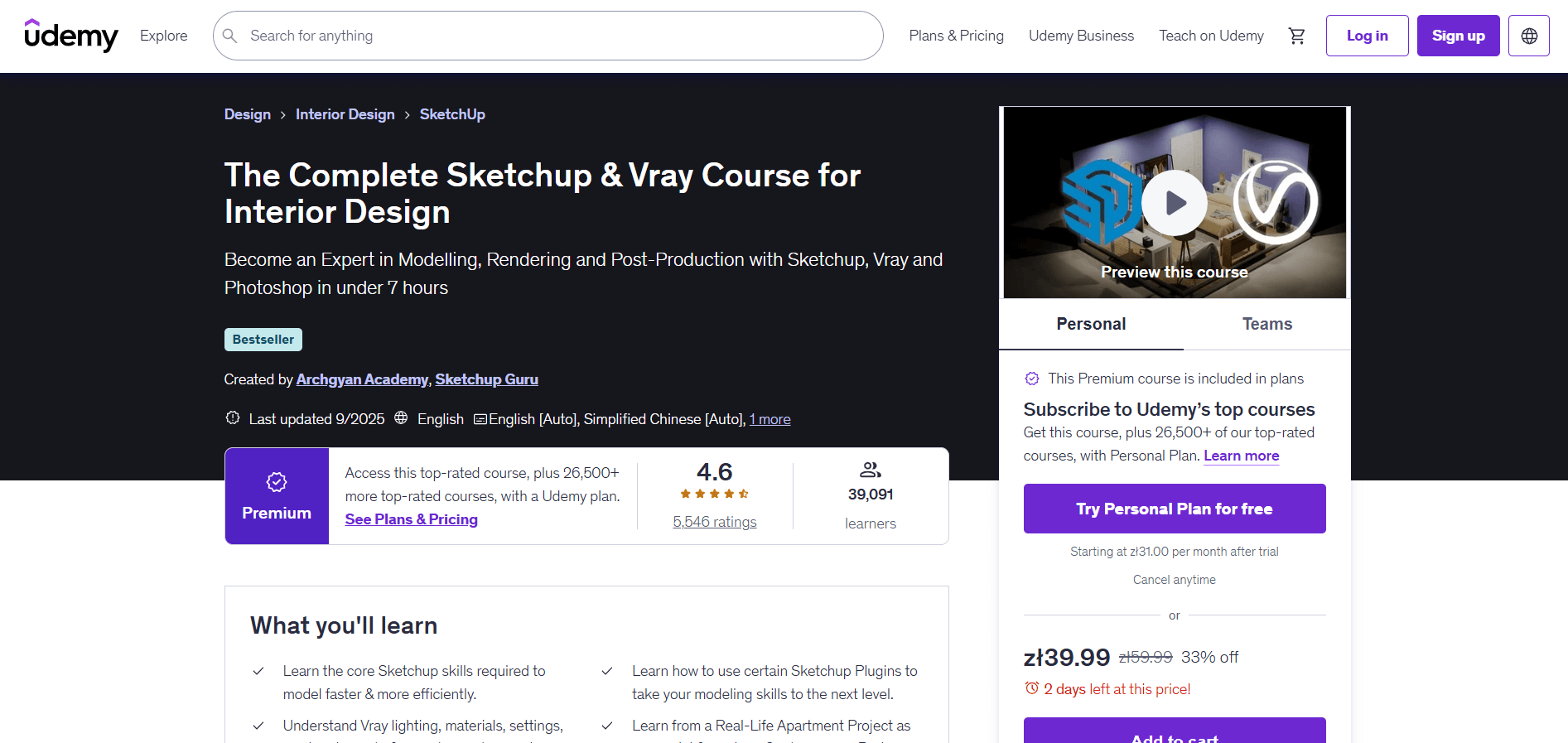Viewport: 1568px width, 743px height.
Task: Open Archgyan Academy instructor profile
Action: point(362,379)
